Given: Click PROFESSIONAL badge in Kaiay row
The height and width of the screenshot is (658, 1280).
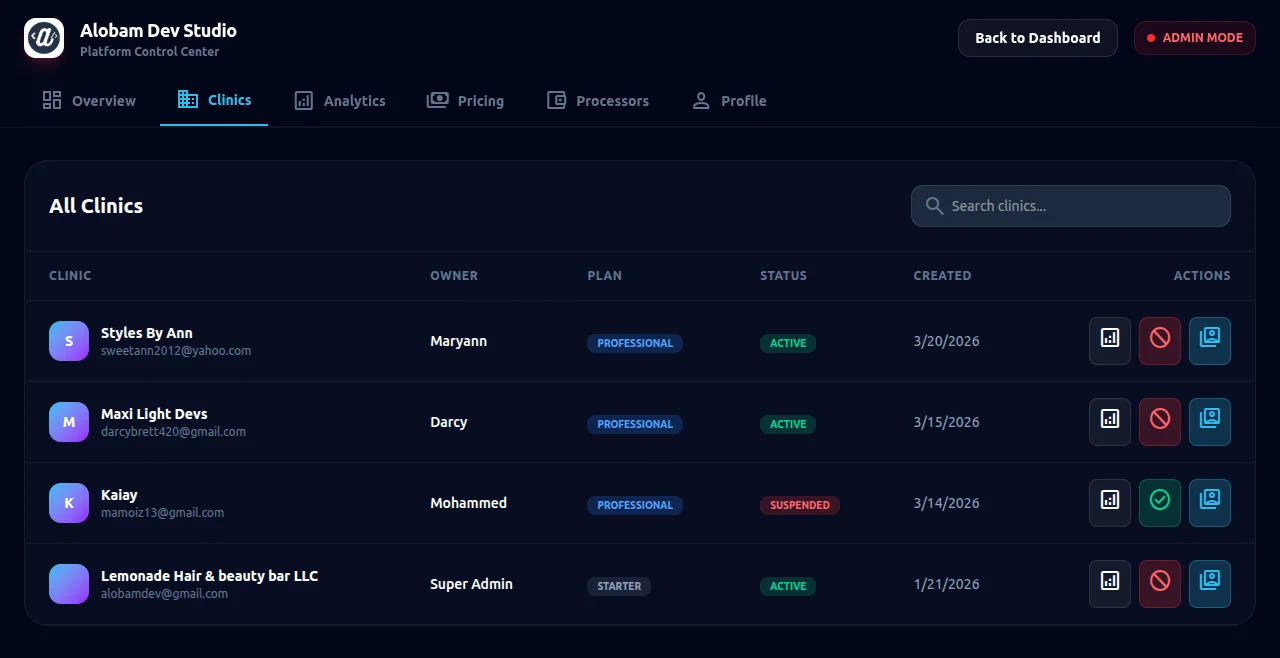Looking at the screenshot, I should tap(635, 505).
